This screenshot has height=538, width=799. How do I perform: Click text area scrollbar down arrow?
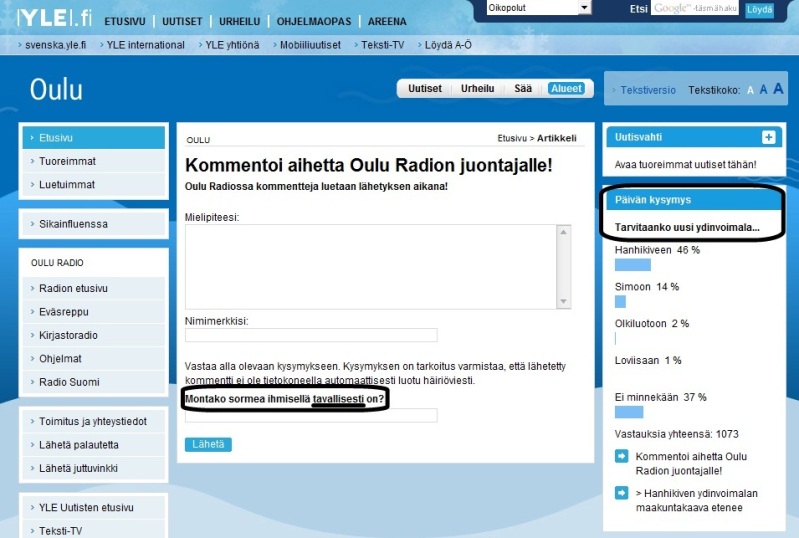click(564, 302)
